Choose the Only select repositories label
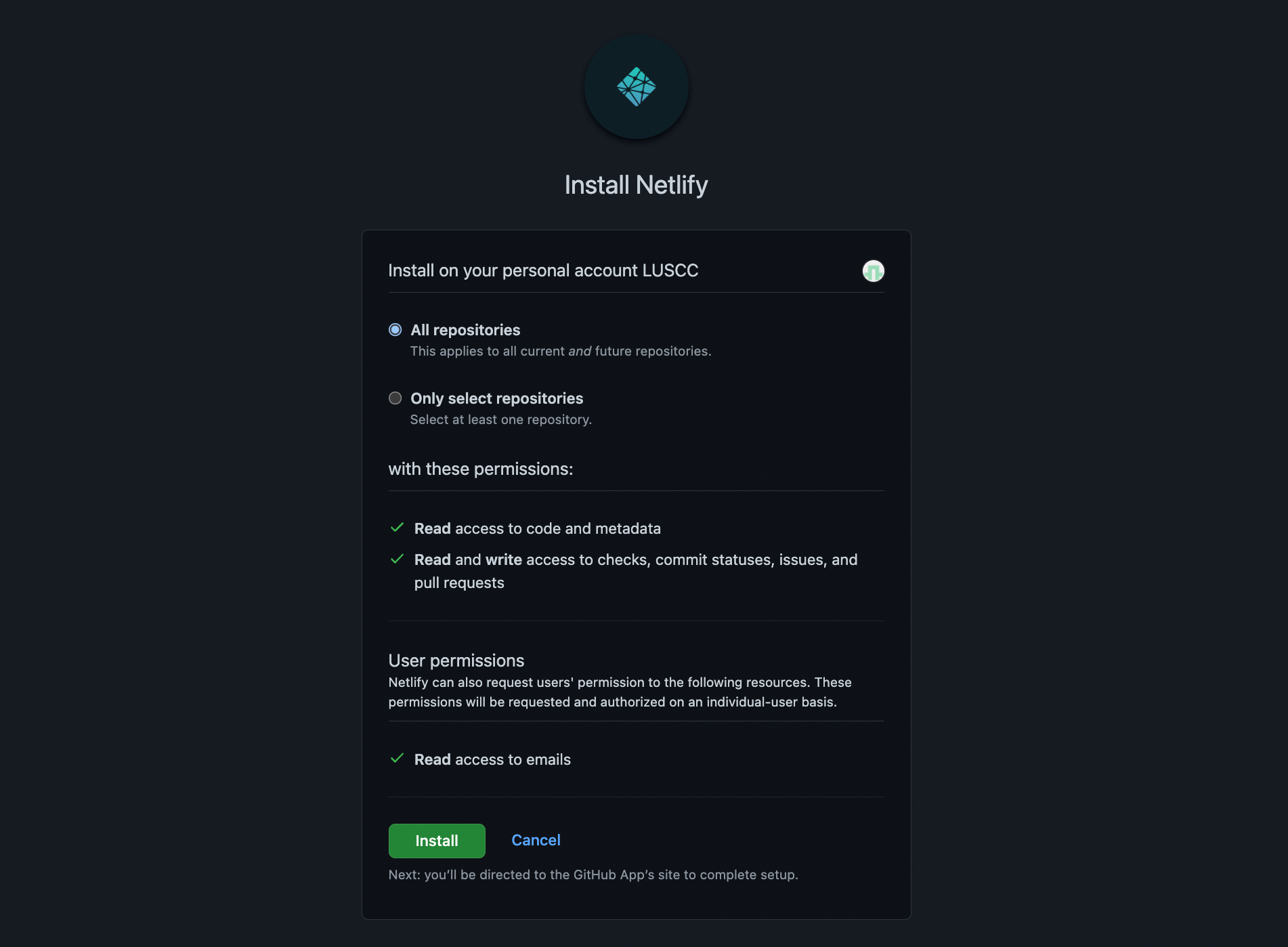 point(496,398)
